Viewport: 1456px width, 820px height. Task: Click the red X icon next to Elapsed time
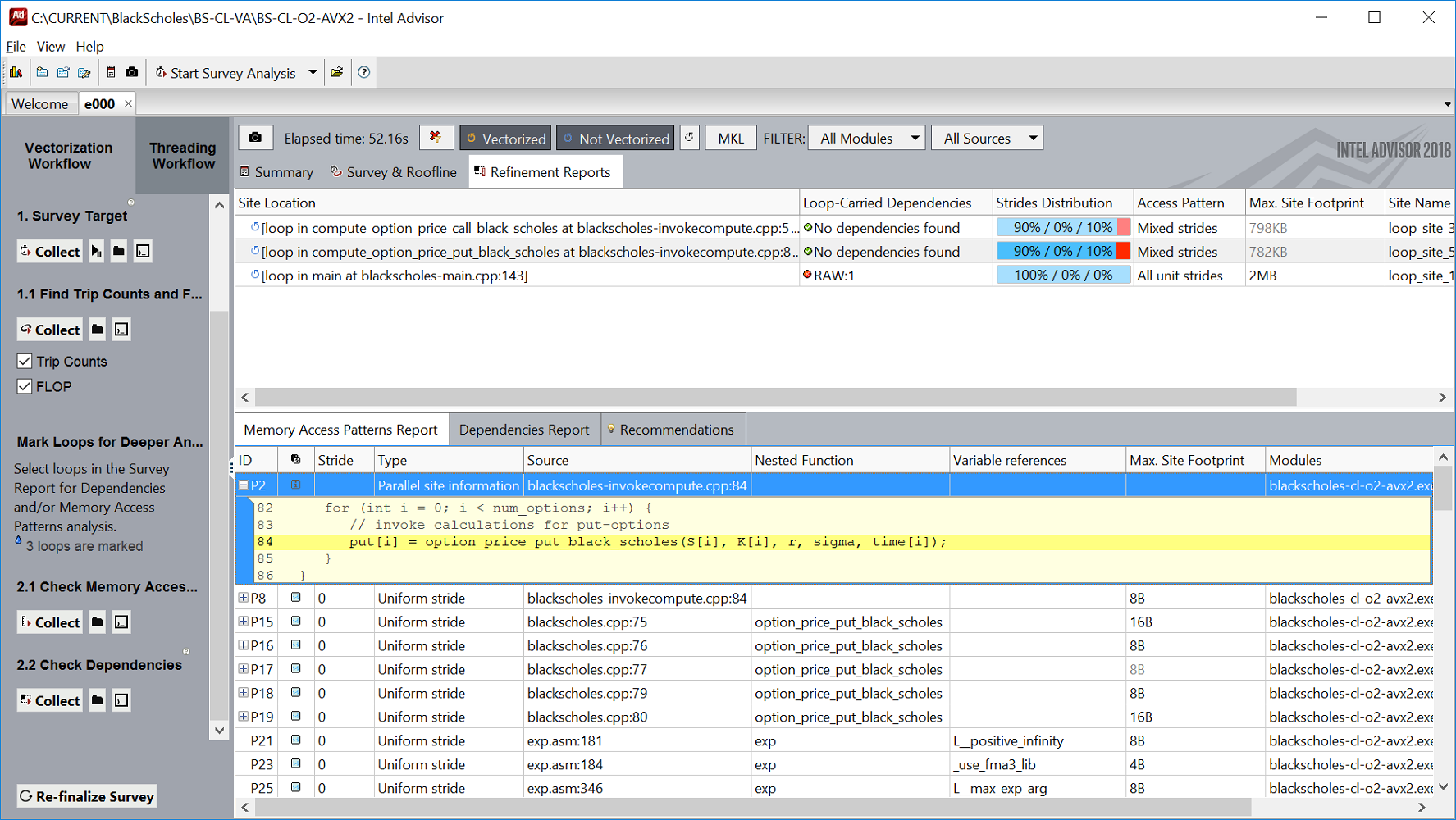436,138
